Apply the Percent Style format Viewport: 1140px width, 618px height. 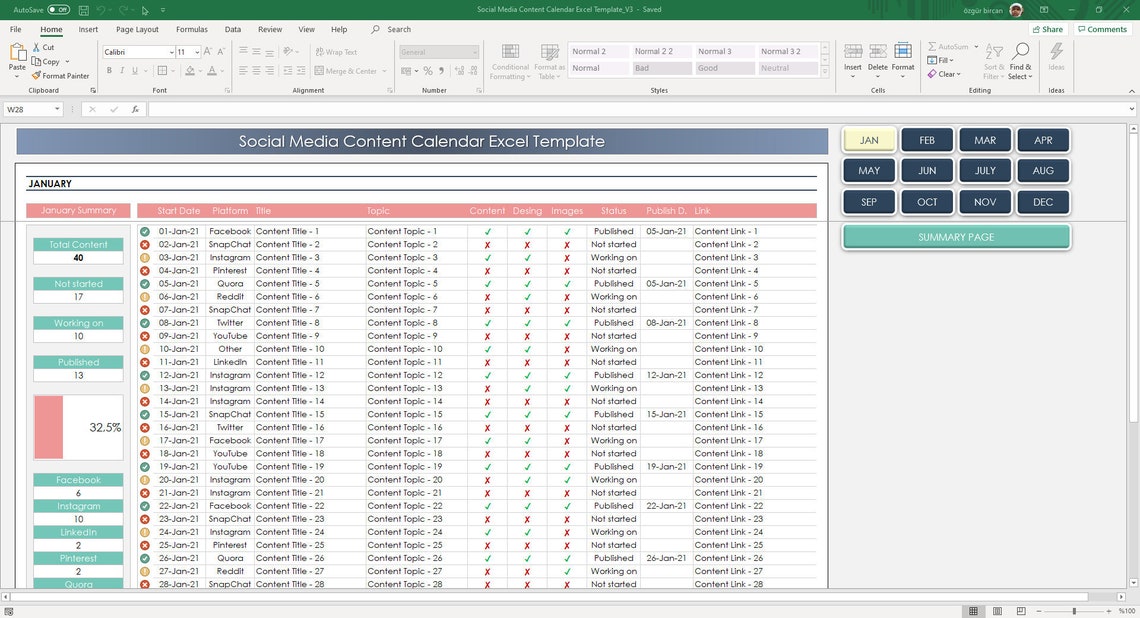point(427,70)
